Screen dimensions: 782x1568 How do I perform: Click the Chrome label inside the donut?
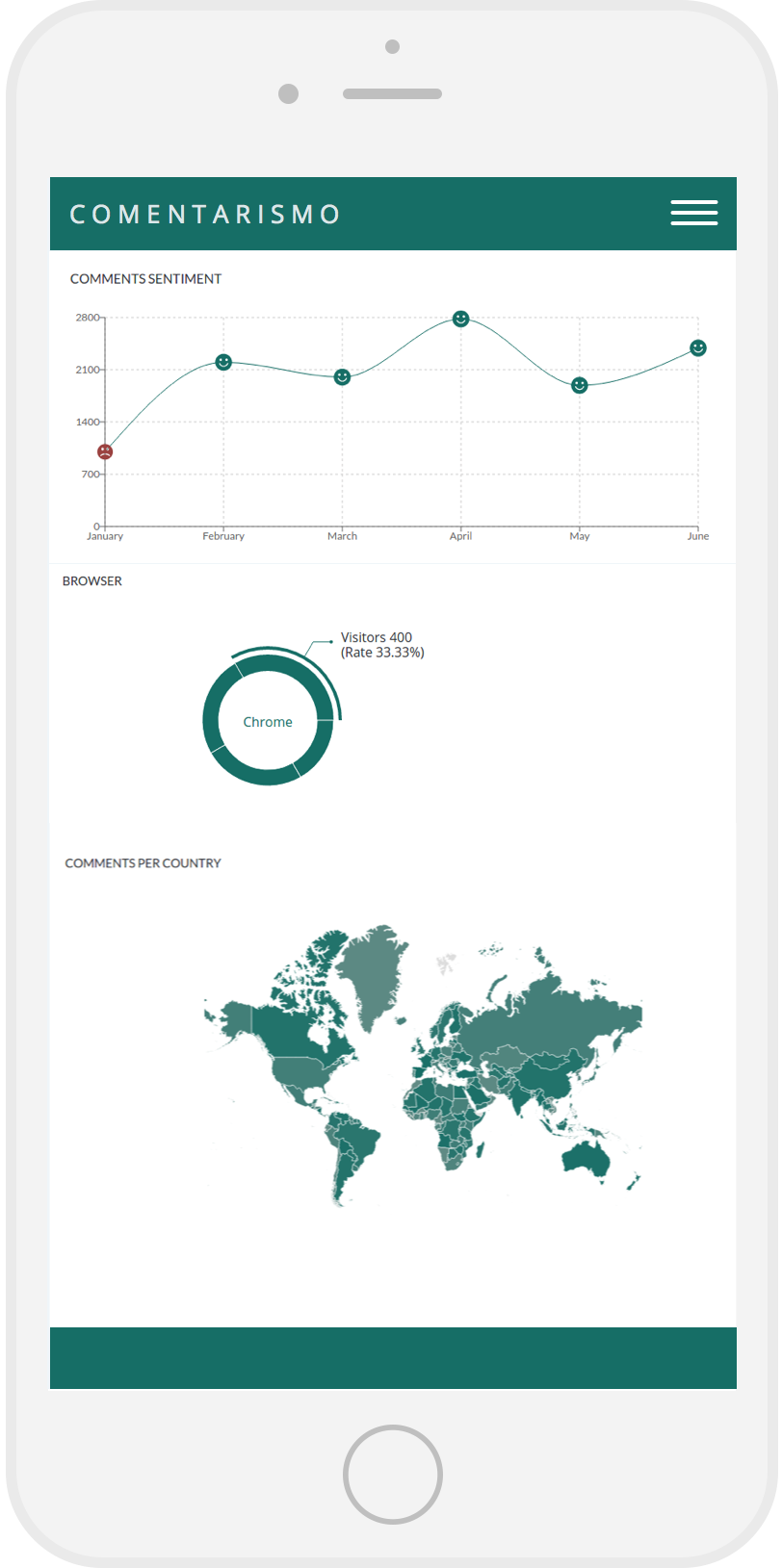tap(268, 722)
